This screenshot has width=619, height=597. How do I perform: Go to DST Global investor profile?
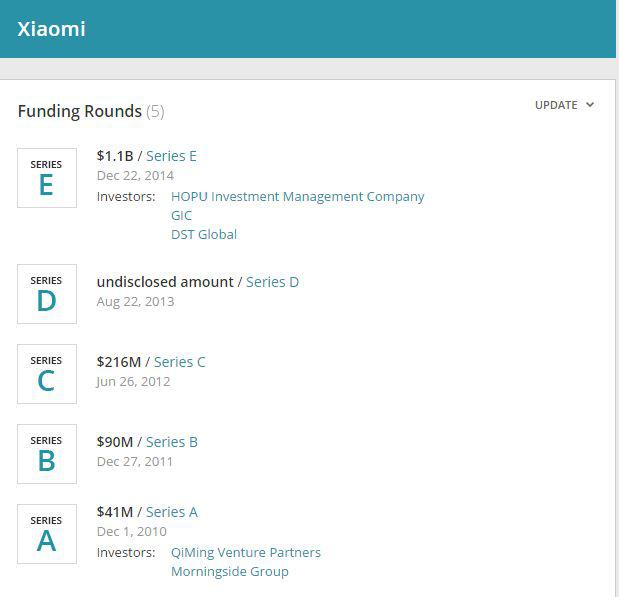click(x=204, y=235)
